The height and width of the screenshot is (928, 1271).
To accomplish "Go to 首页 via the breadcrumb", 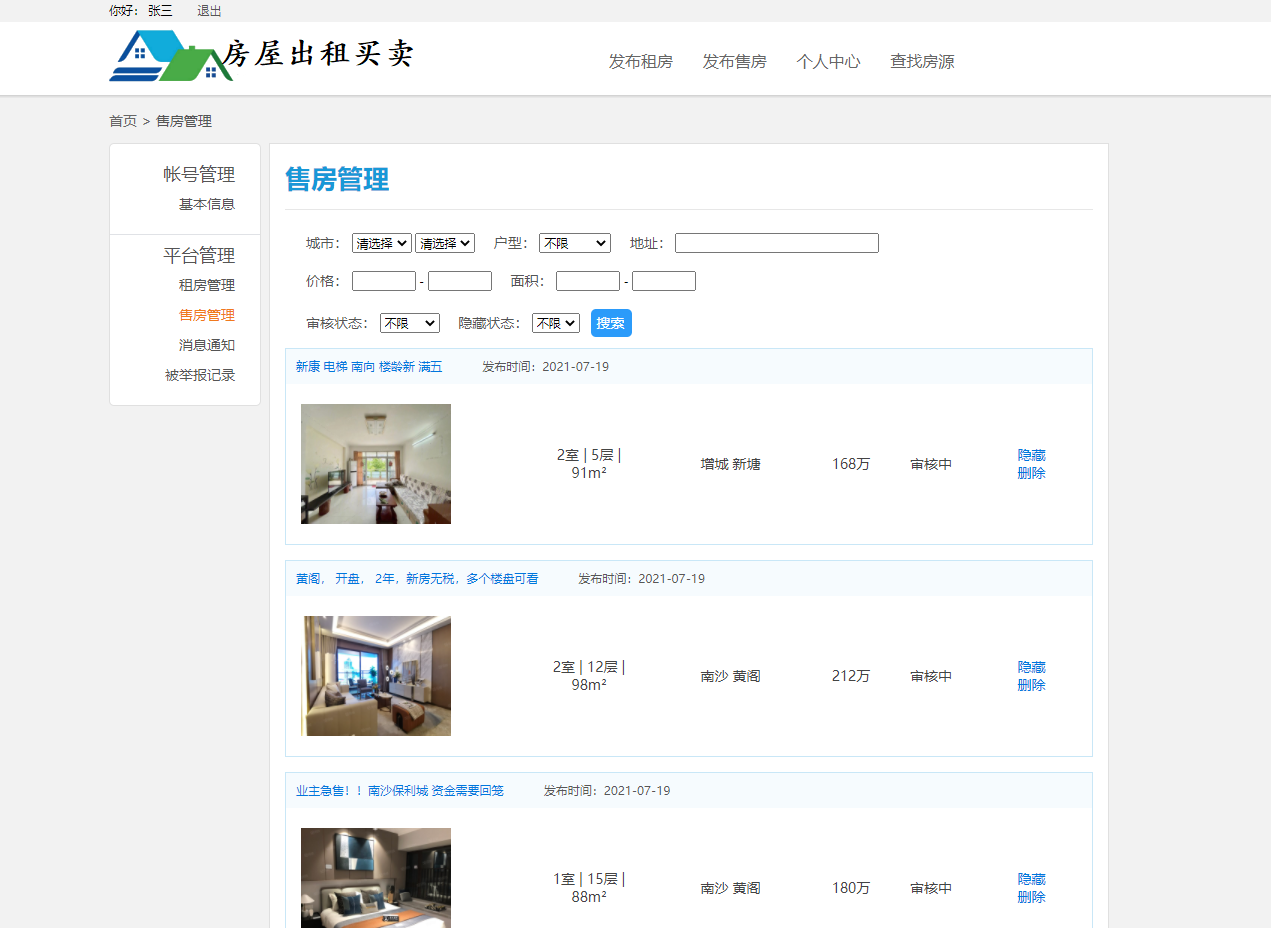I will [x=122, y=120].
